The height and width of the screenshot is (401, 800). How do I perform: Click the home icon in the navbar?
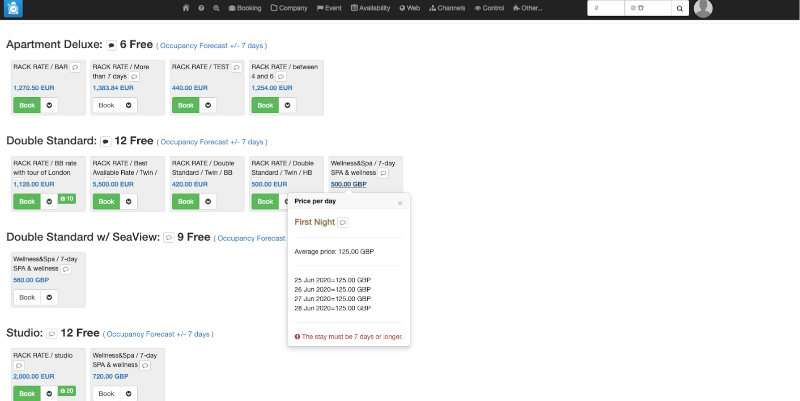click(x=186, y=8)
